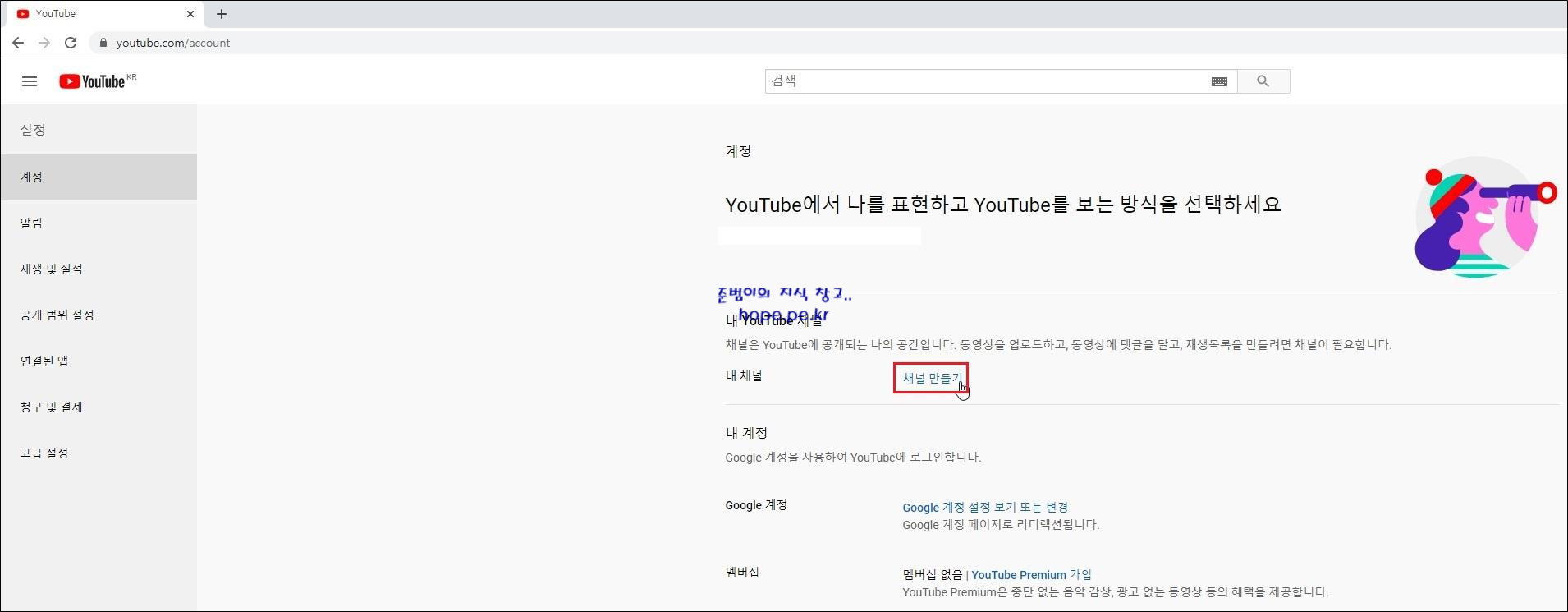Click the 계정 page title
The height and width of the screenshot is (612, 1568).
(738, 151)
